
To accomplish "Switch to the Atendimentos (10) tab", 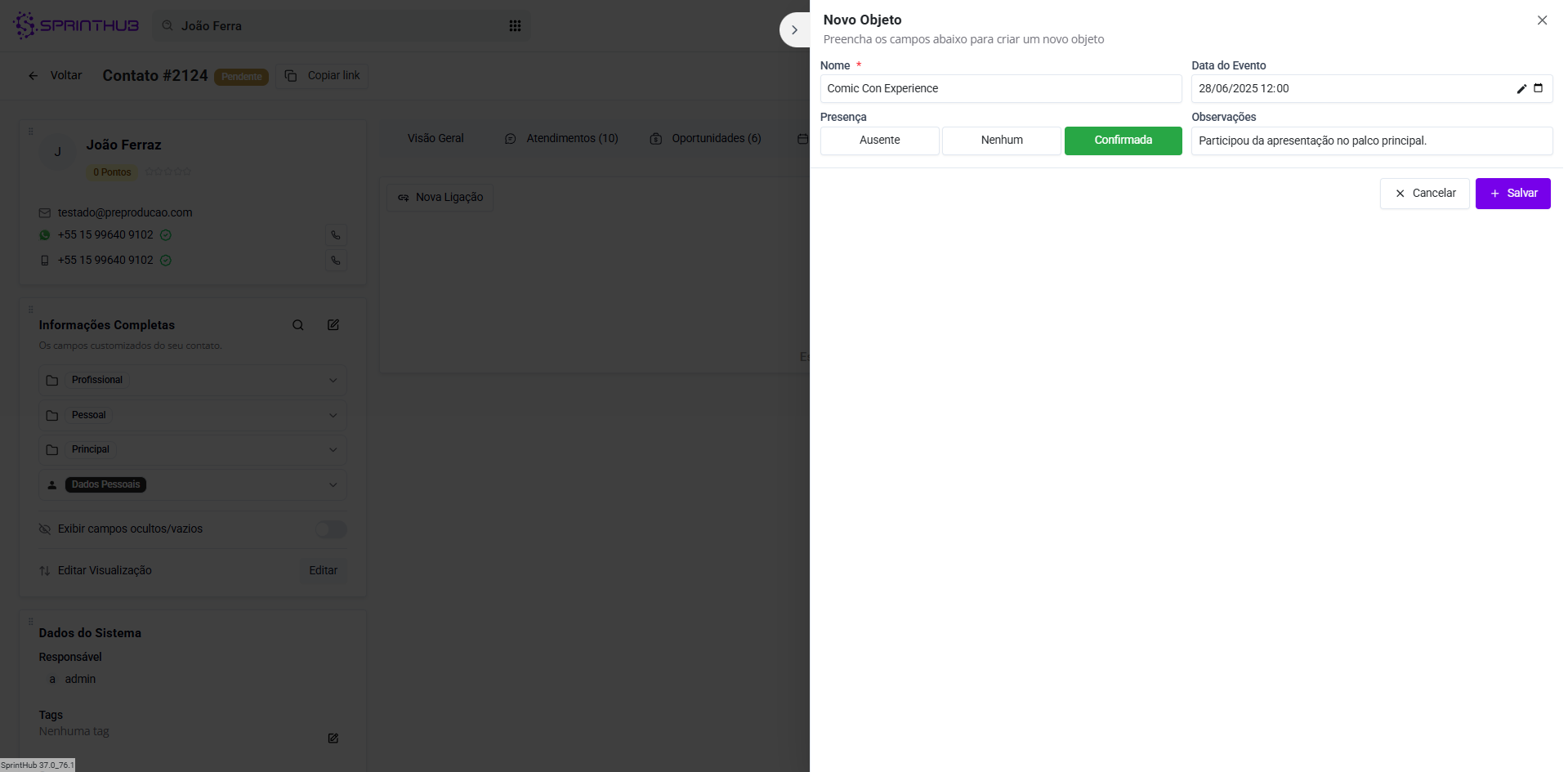I will (x=562, y=139).
